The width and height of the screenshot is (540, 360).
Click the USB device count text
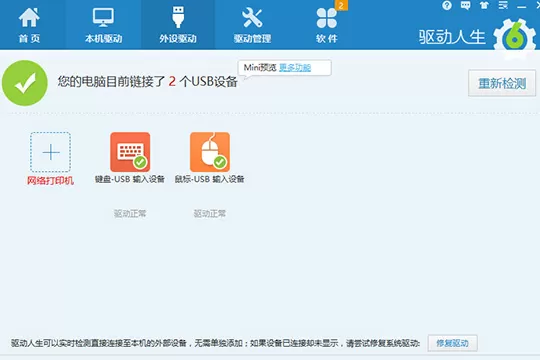tap(148, 82)
